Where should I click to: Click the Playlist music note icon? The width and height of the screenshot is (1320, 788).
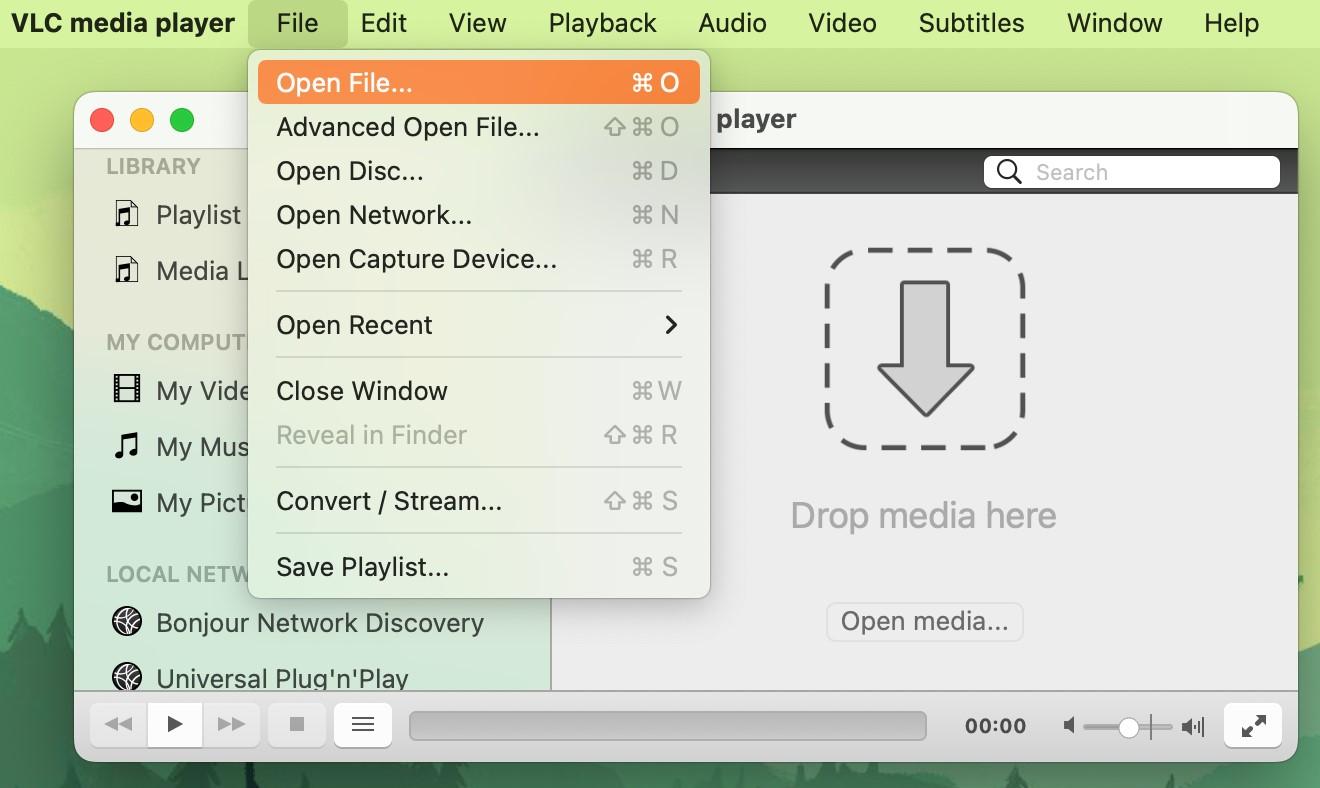click(127, 214)
